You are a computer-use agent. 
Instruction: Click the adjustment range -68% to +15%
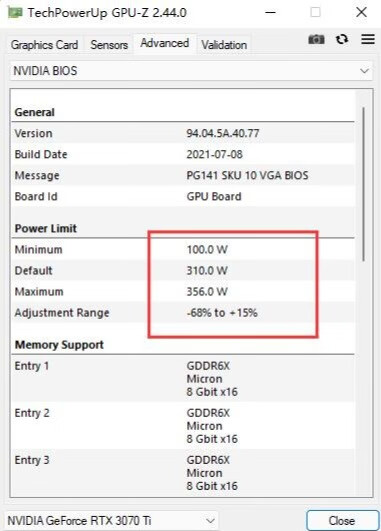point(222,313)
